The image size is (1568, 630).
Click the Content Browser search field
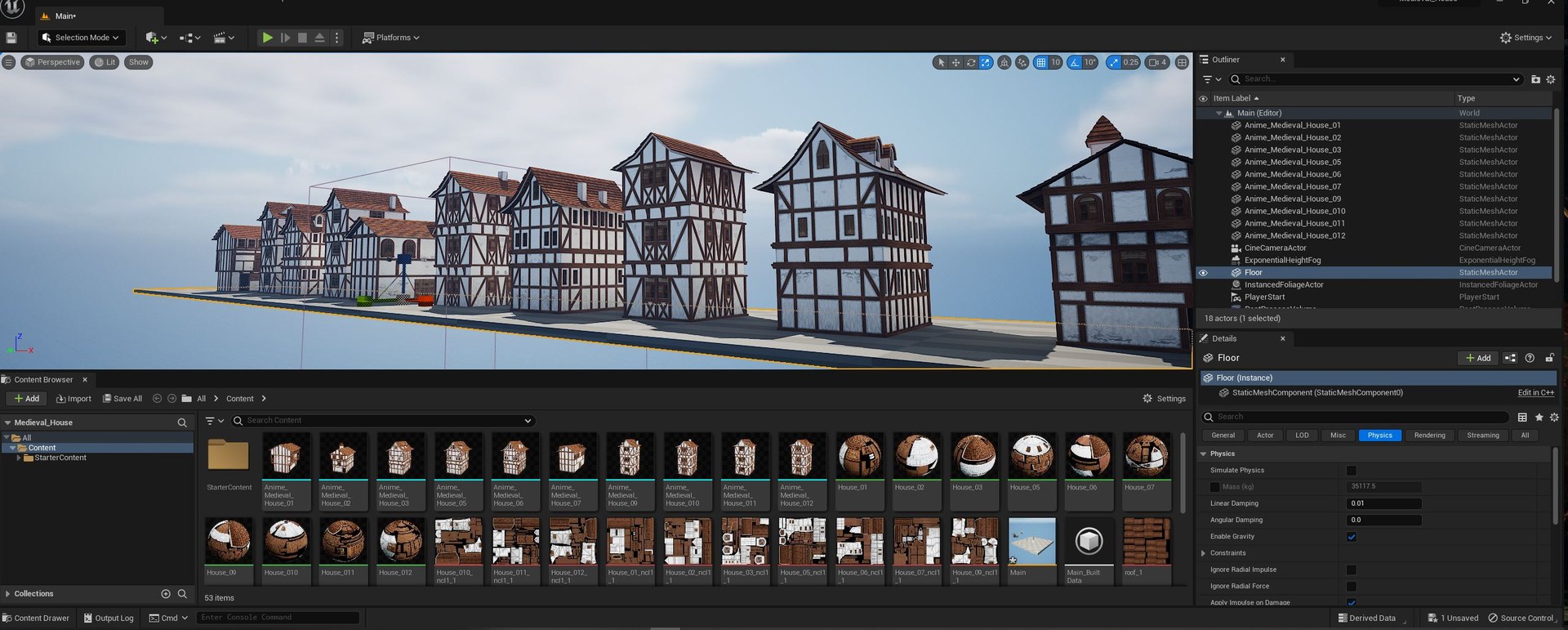383,421
